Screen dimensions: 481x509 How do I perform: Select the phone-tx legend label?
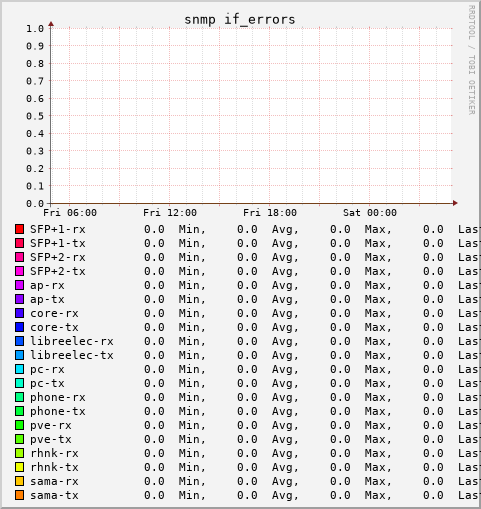[58, 411]
